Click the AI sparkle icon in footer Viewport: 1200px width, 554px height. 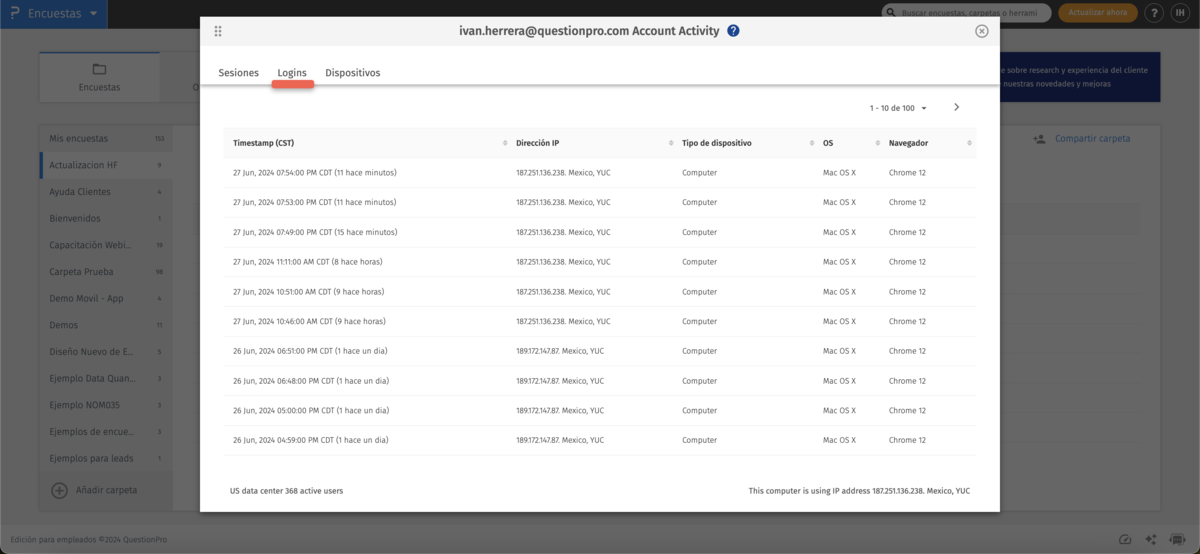(x=1152, y=539)
